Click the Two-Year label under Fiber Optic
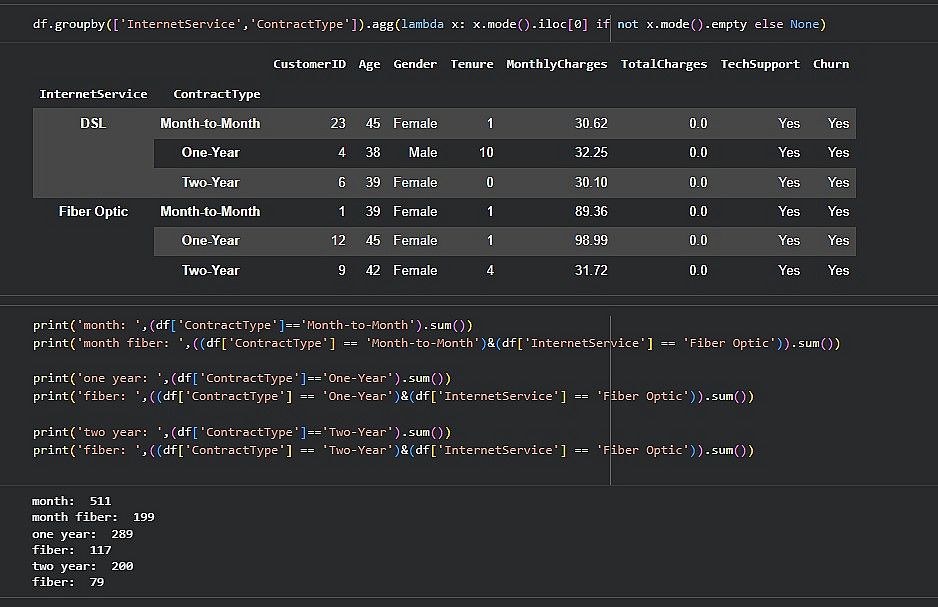This screenshot has height=607, width=938. (x=210, y=270)
